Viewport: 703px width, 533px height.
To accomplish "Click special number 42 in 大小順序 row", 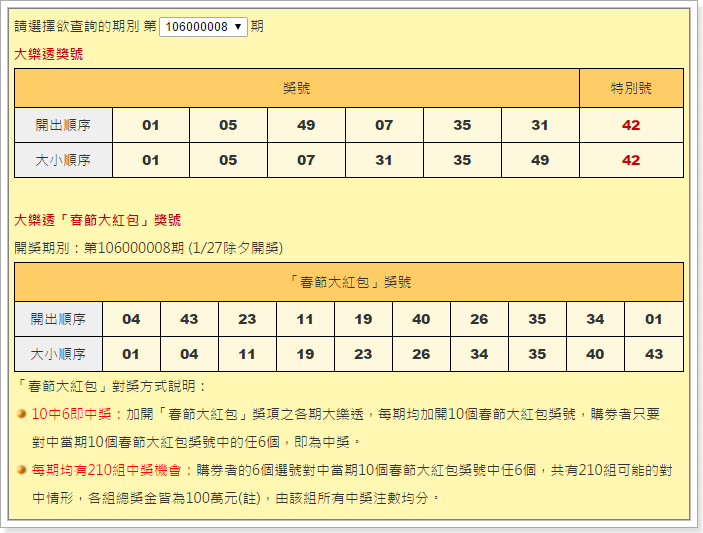I will pos(631,160).
